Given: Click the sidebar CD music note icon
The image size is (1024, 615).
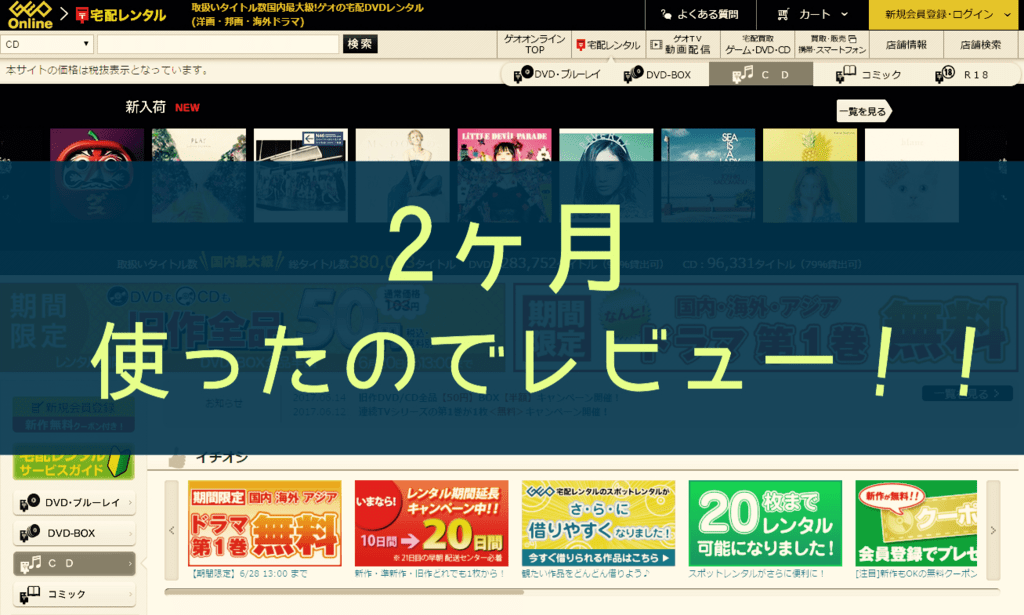Looking at the screenshot, I should pyautogui.click(x=30, y=563).
